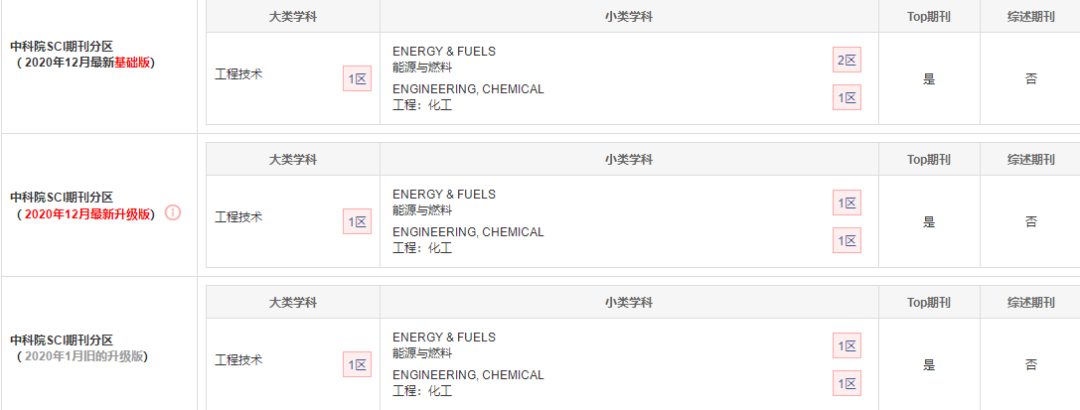Click the 小类学科 header in the second table
The height and width of the screenshot is (410, 1080).
point(629,160)
